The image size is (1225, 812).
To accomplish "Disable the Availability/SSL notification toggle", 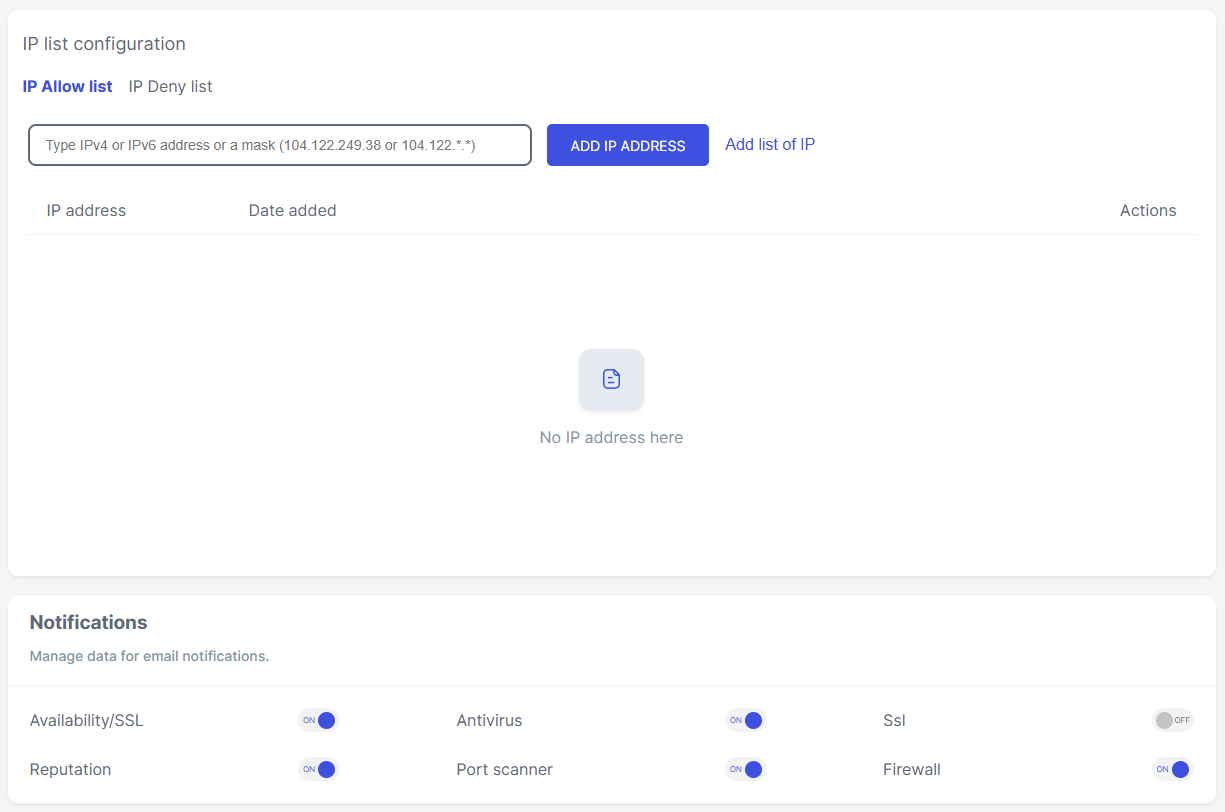I will (x=318, y=720).
